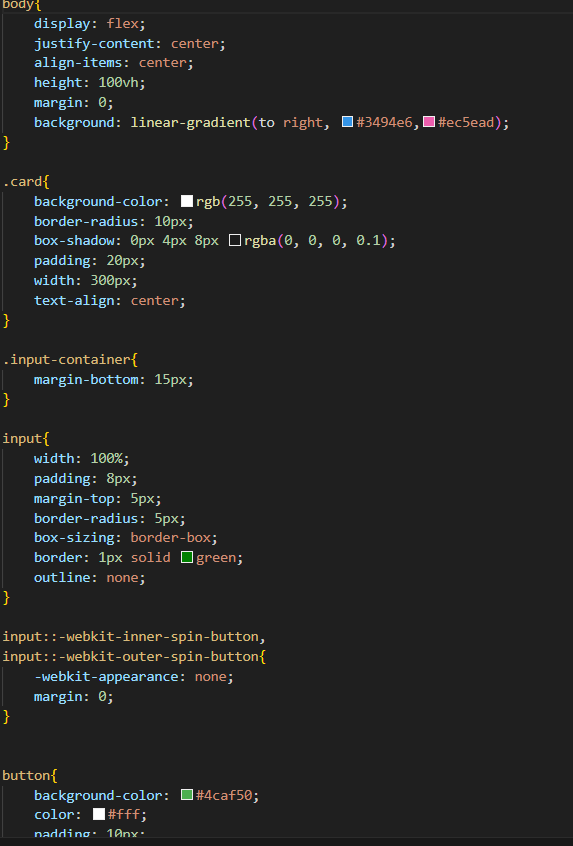Click the 'rgba(0, 0, 0, 0.1)' function text
Viewport: 573px width, 846px height.
pos(316,241)
